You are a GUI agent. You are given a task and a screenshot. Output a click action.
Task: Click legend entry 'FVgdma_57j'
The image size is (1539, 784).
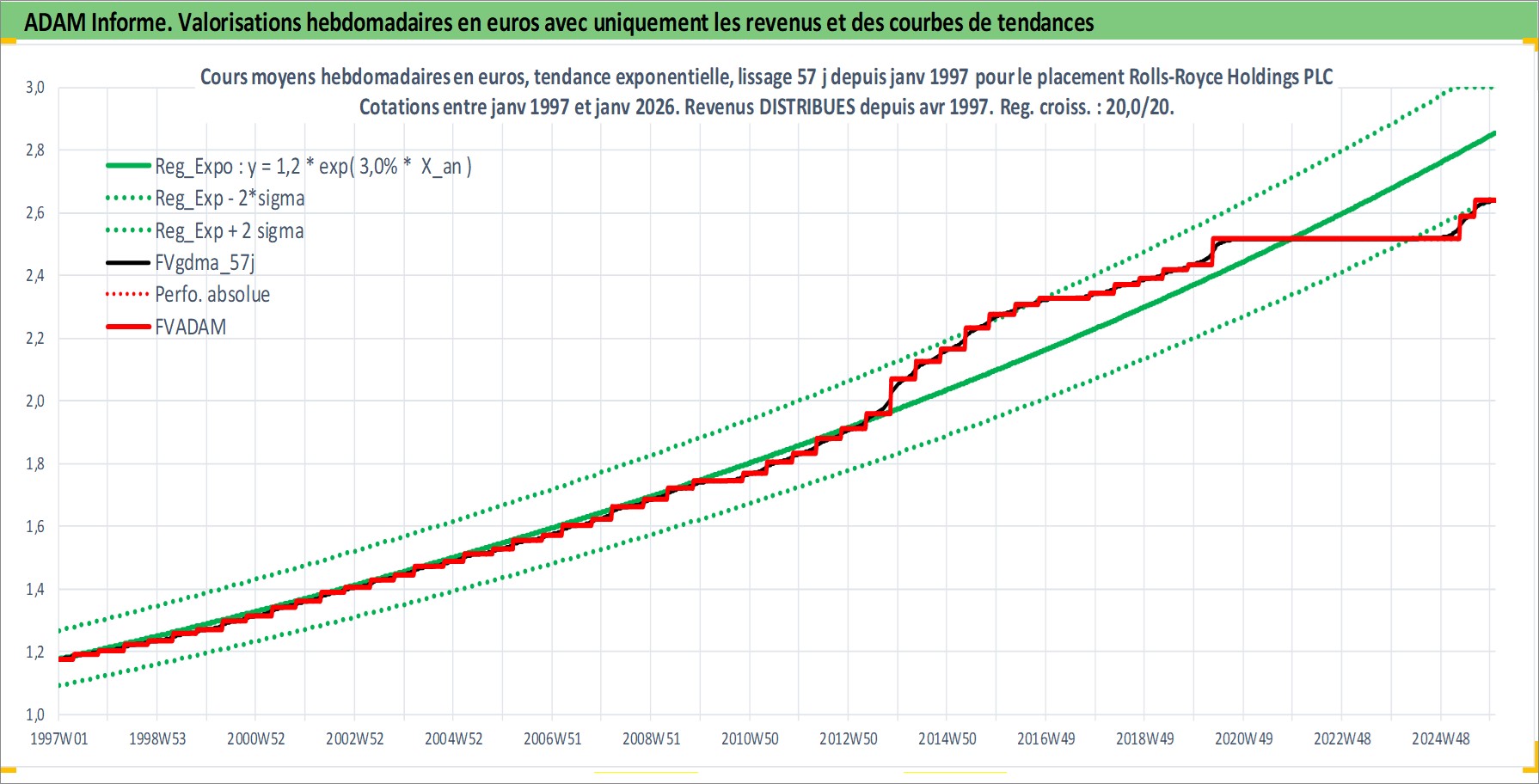click(x=205, y=263)
